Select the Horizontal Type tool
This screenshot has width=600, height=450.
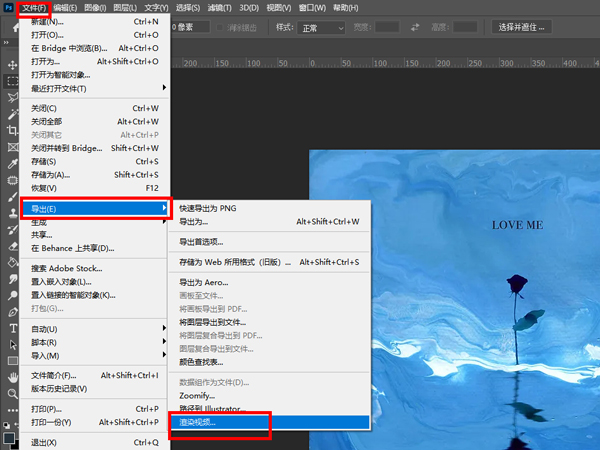pos(12,328)
